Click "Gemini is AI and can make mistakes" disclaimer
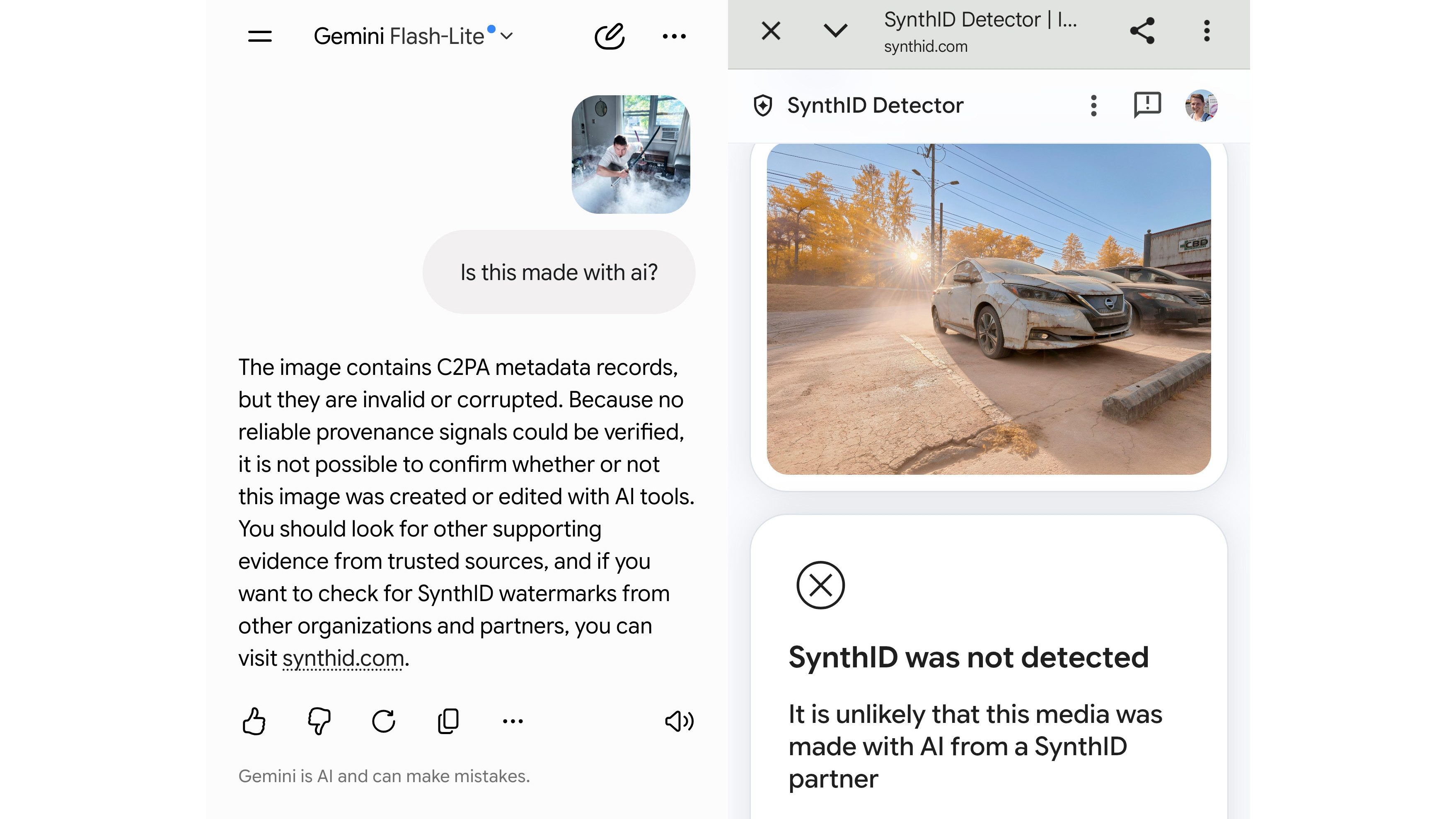 (384, 776)
